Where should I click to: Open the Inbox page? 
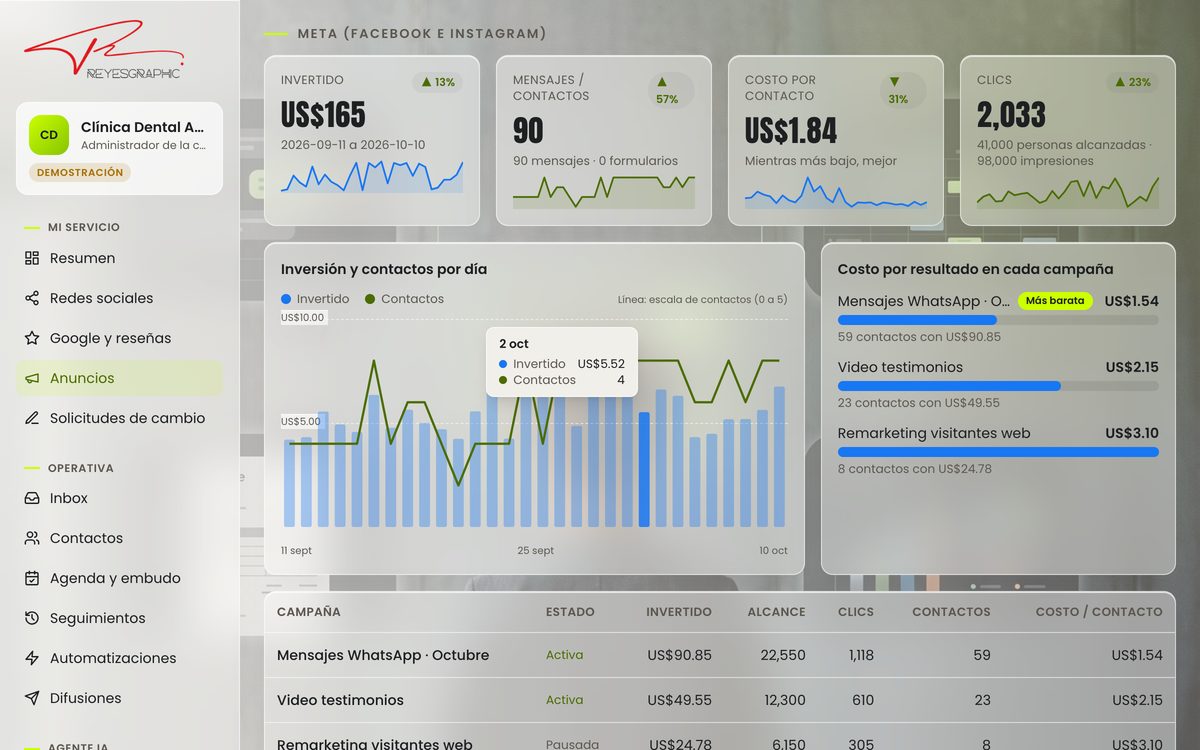(x=119, y=498)
